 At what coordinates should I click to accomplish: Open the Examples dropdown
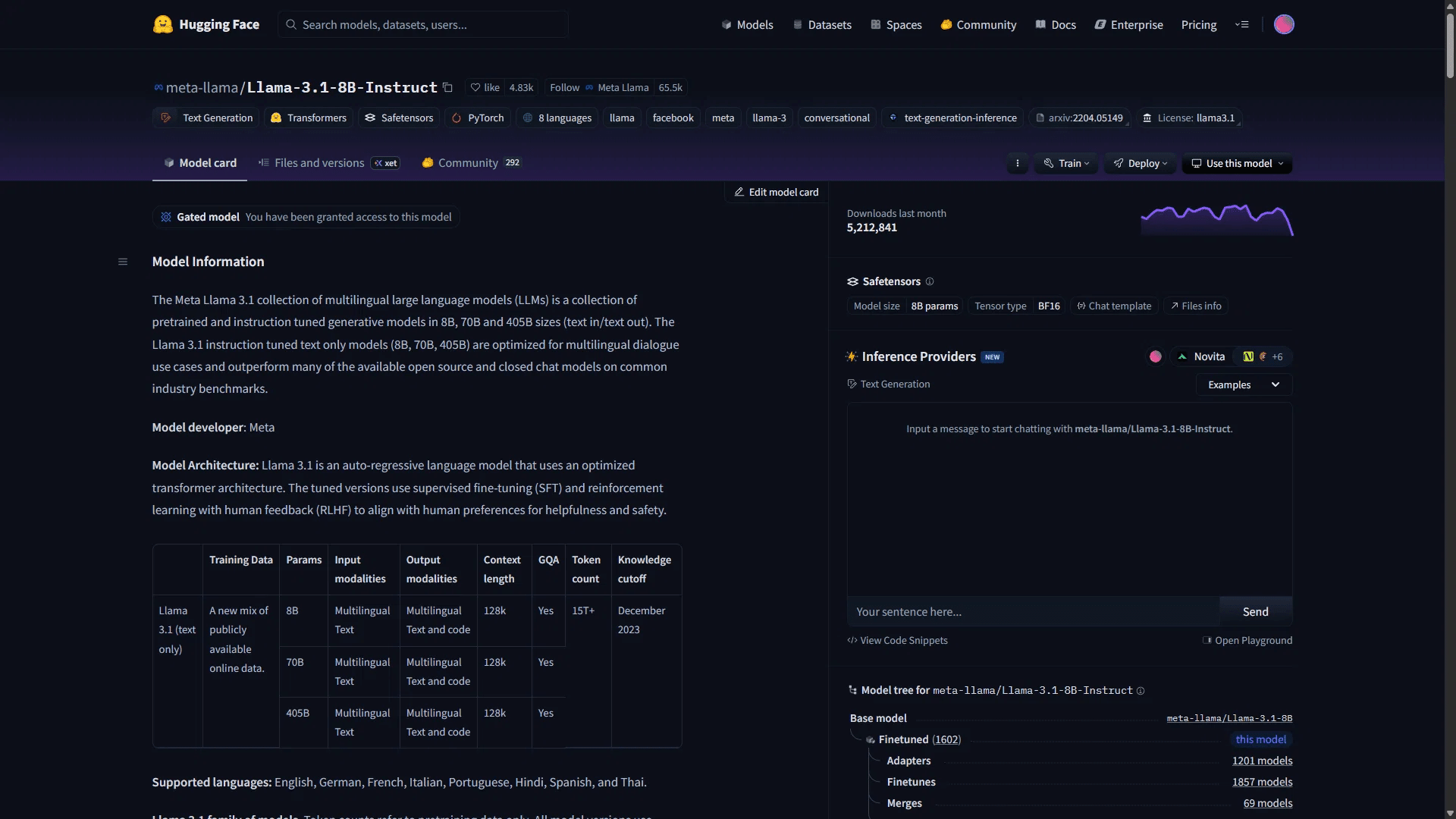(1244, 384)
